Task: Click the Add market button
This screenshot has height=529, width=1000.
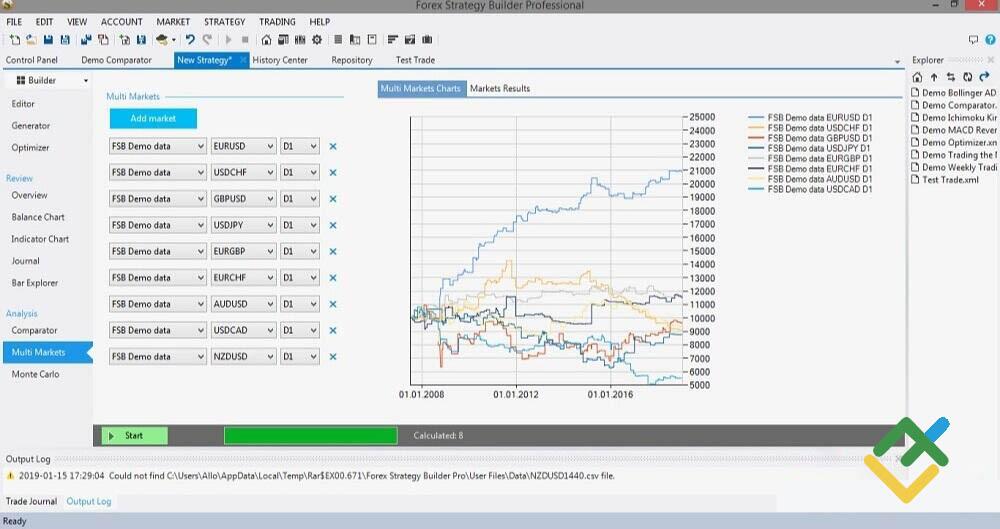Action: (x=153, y=118)
